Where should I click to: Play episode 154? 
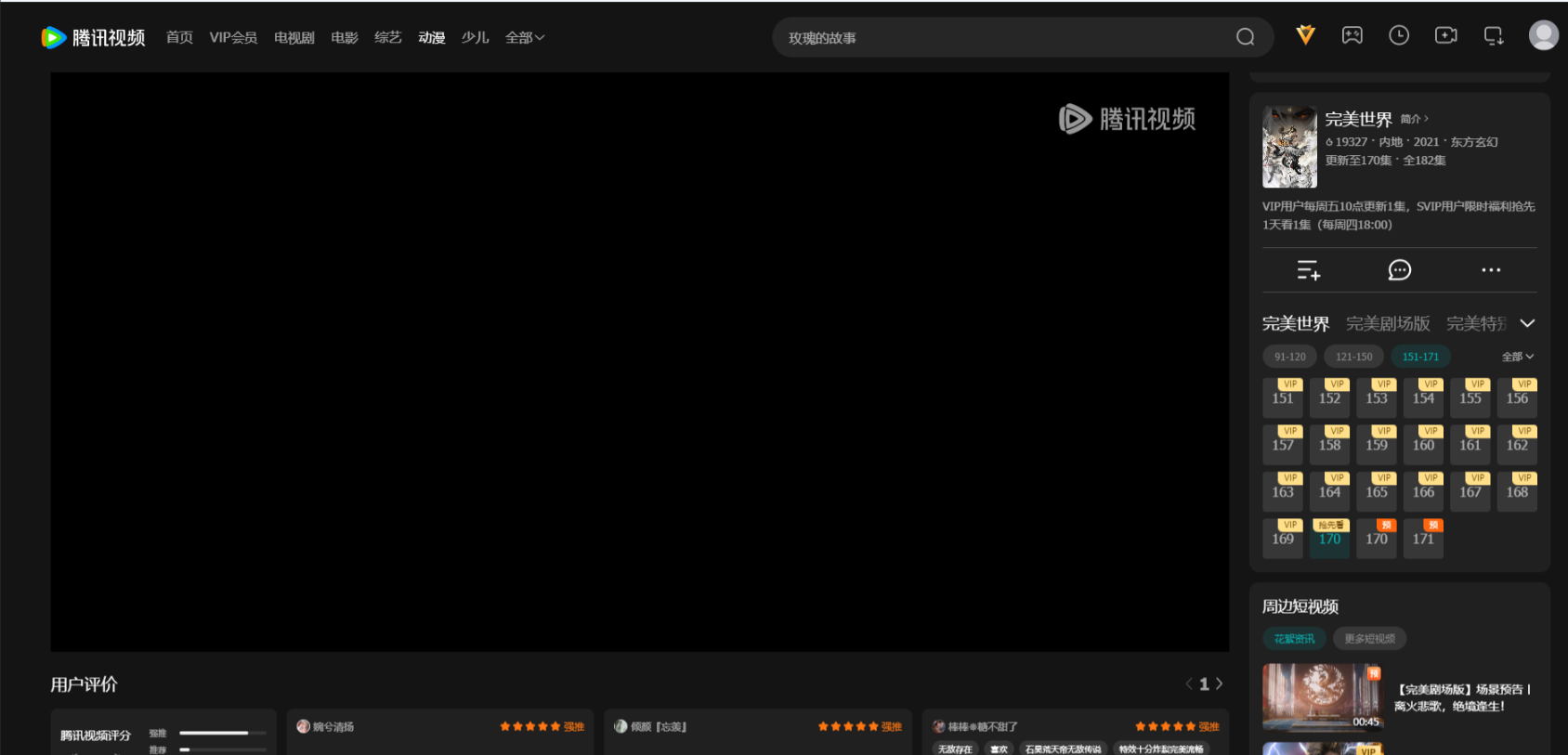point(1423,397)
